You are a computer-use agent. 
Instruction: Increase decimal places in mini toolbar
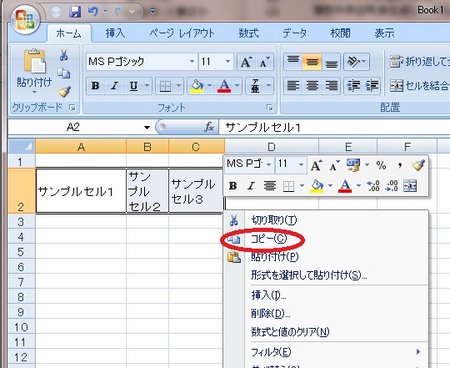(373, 186)
